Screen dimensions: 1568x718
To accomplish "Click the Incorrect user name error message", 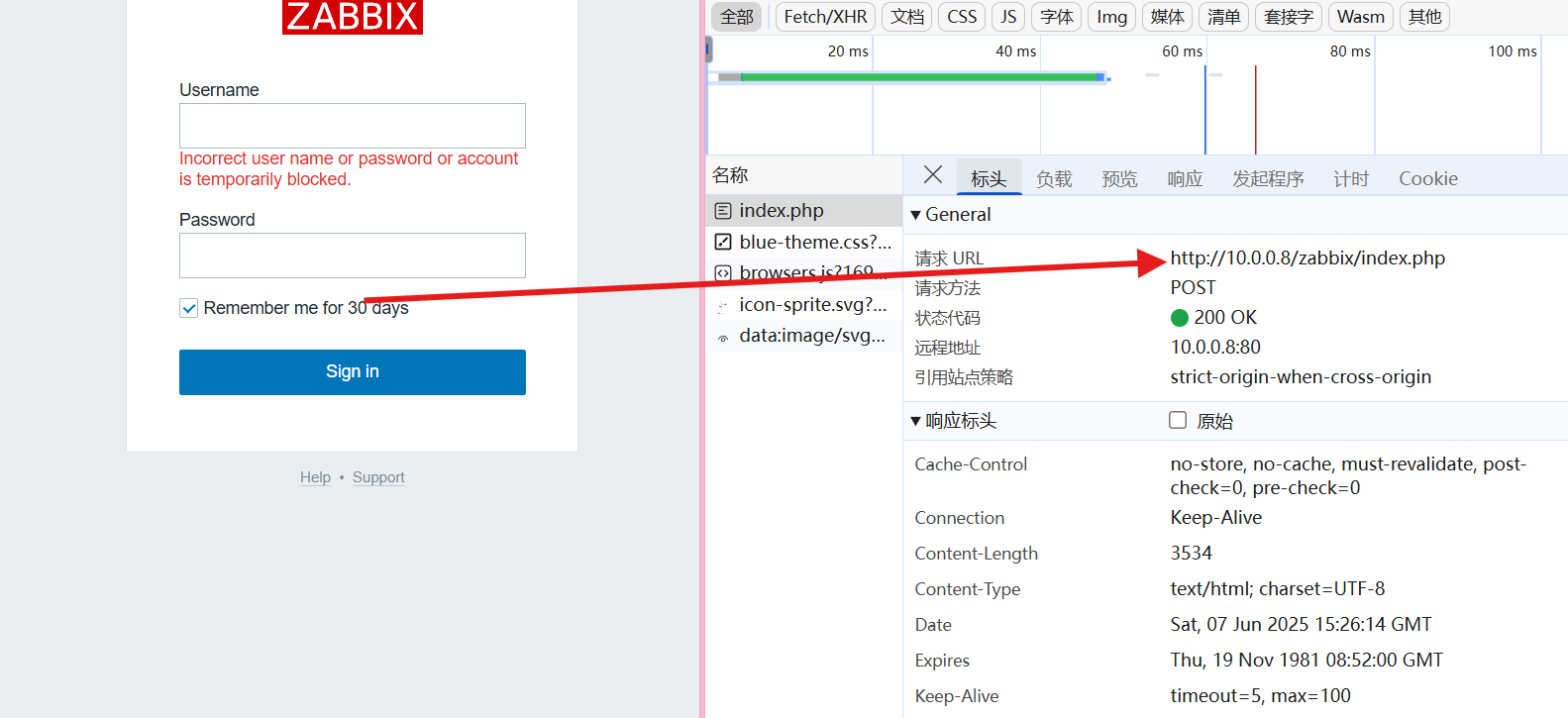I will coord(349,169).
